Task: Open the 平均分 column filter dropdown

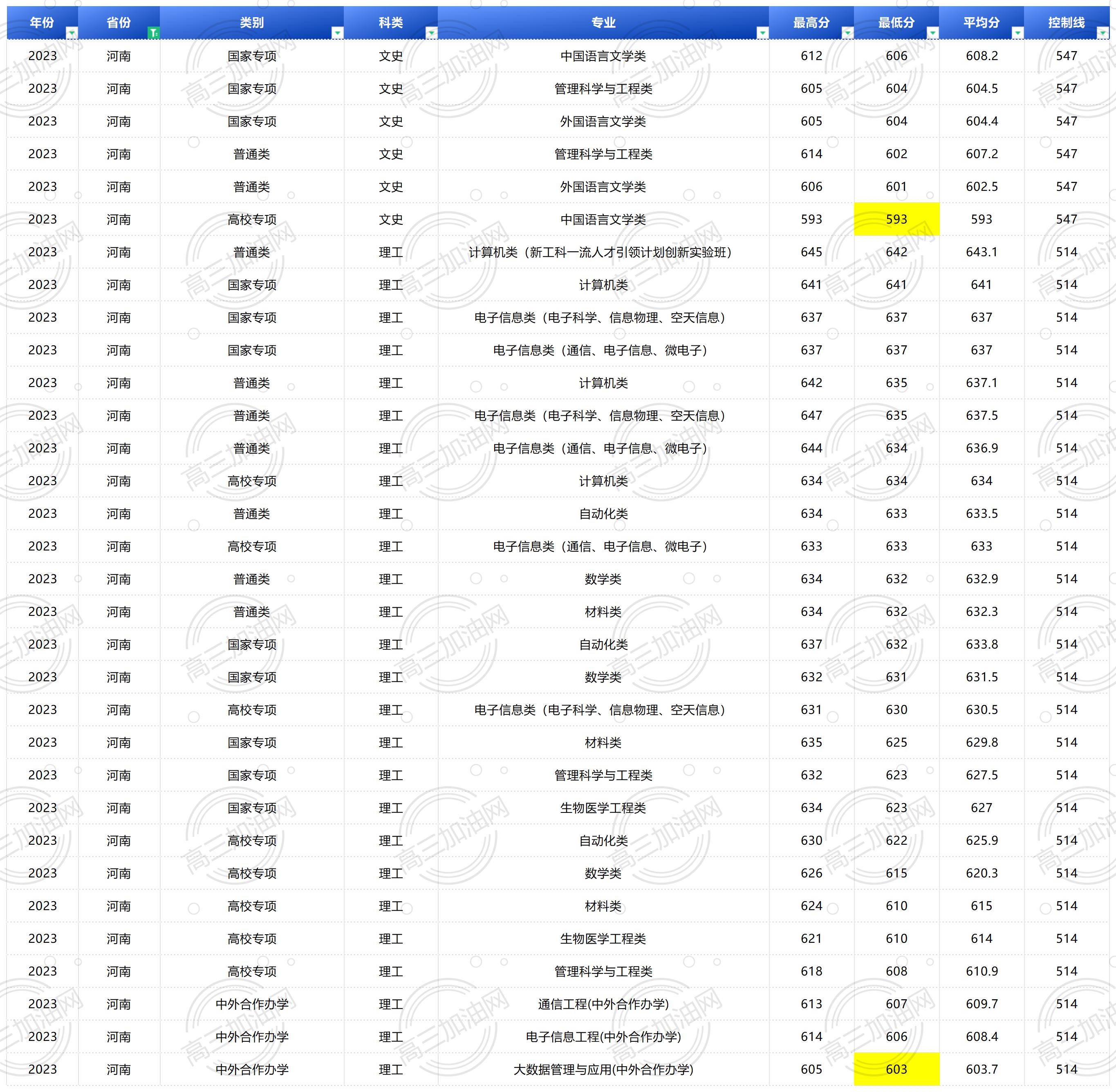Action: point(1017,33)
